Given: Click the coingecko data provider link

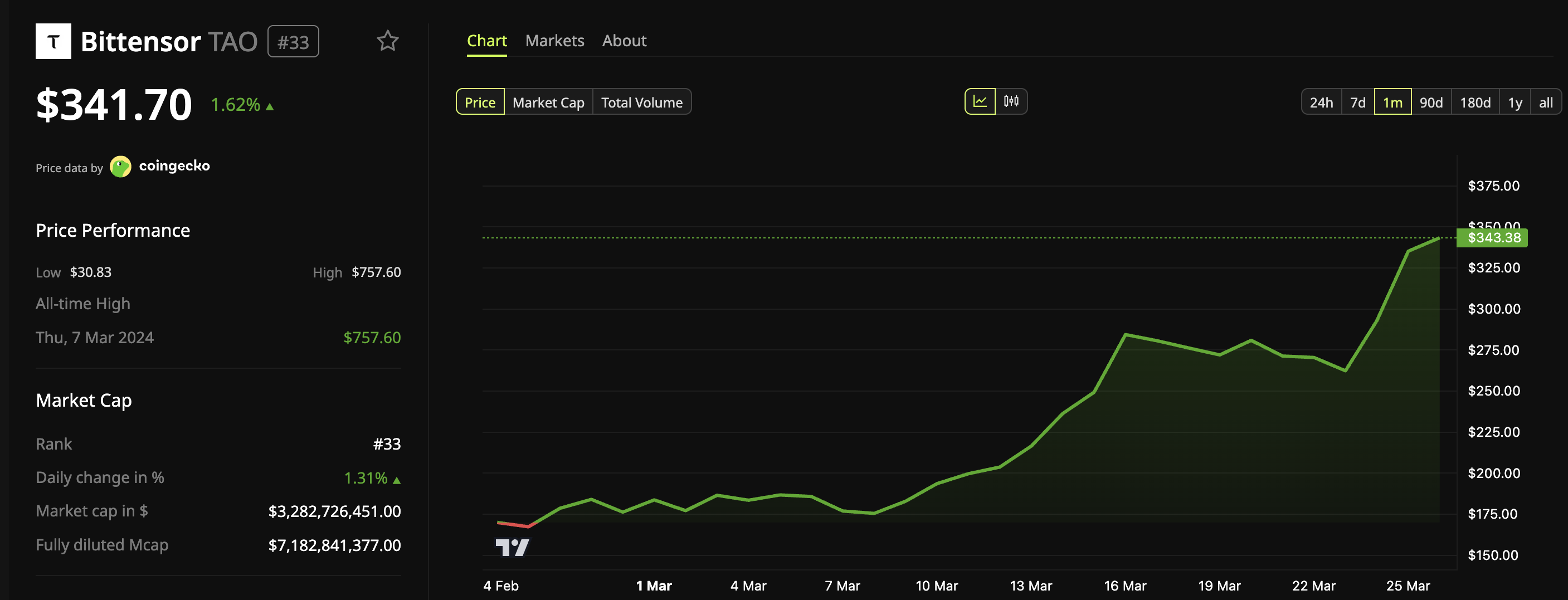Looking at the screenshot, I should pos(174,166).
